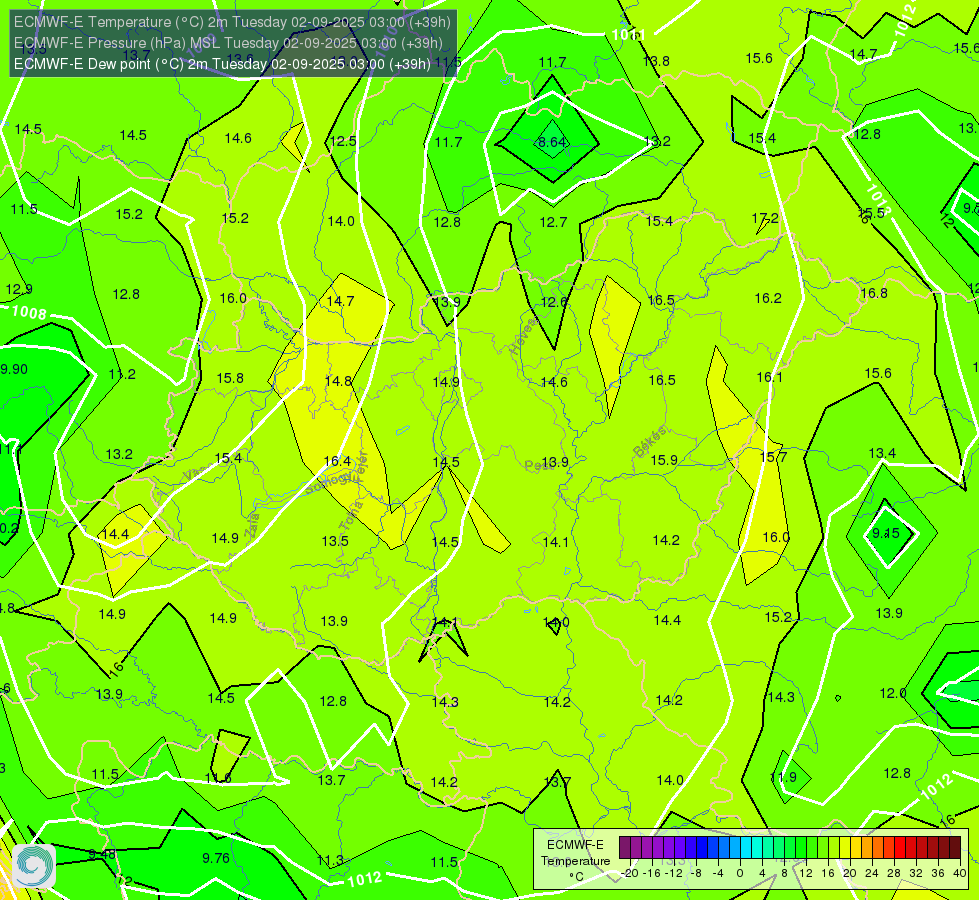Click the 1011 isobar pressure label
Image resolution: width=979 pixels, height=900 pixels.
[x=628, y=34]
